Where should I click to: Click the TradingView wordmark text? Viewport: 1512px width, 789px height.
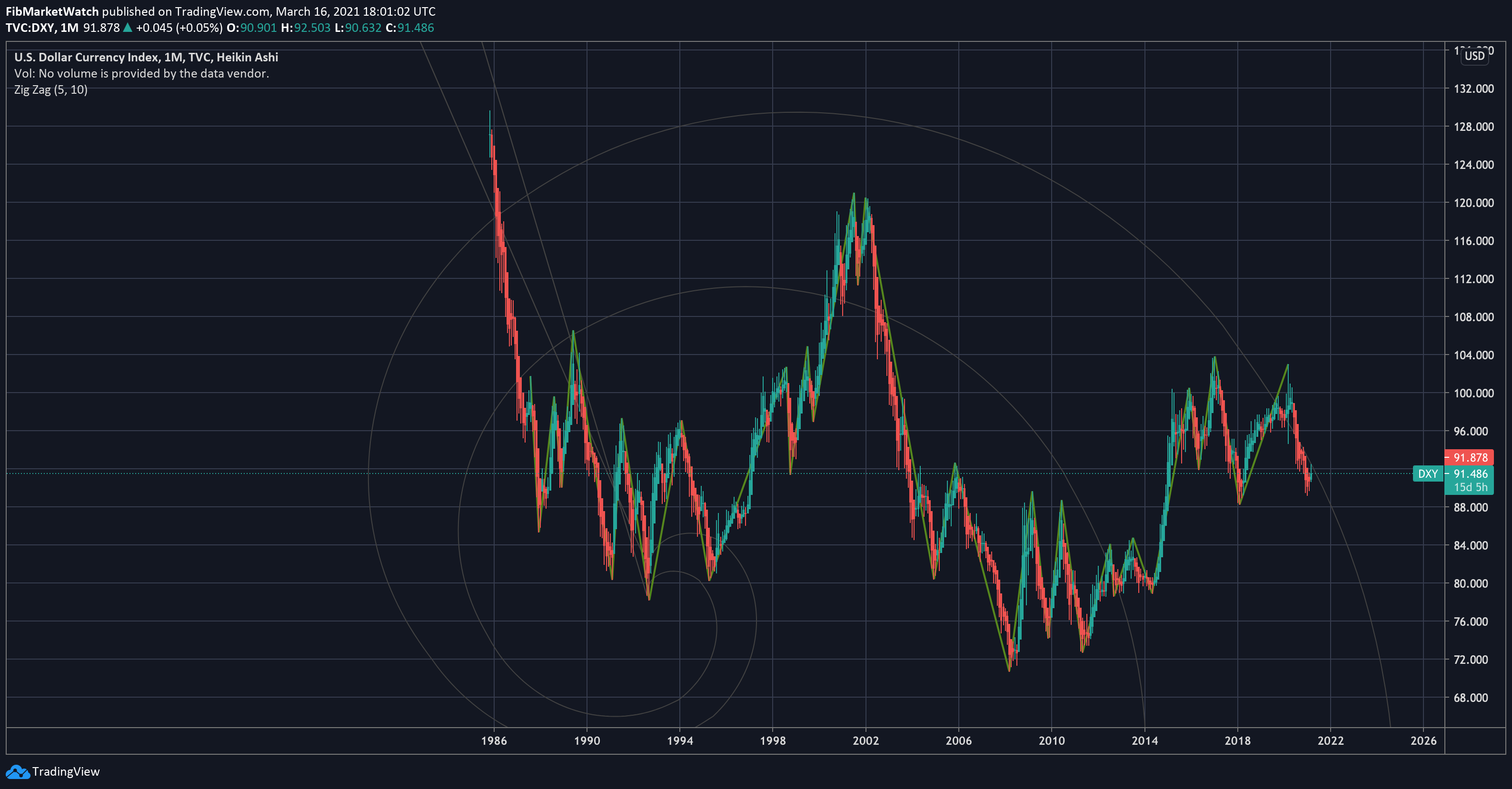pos(66,772)
